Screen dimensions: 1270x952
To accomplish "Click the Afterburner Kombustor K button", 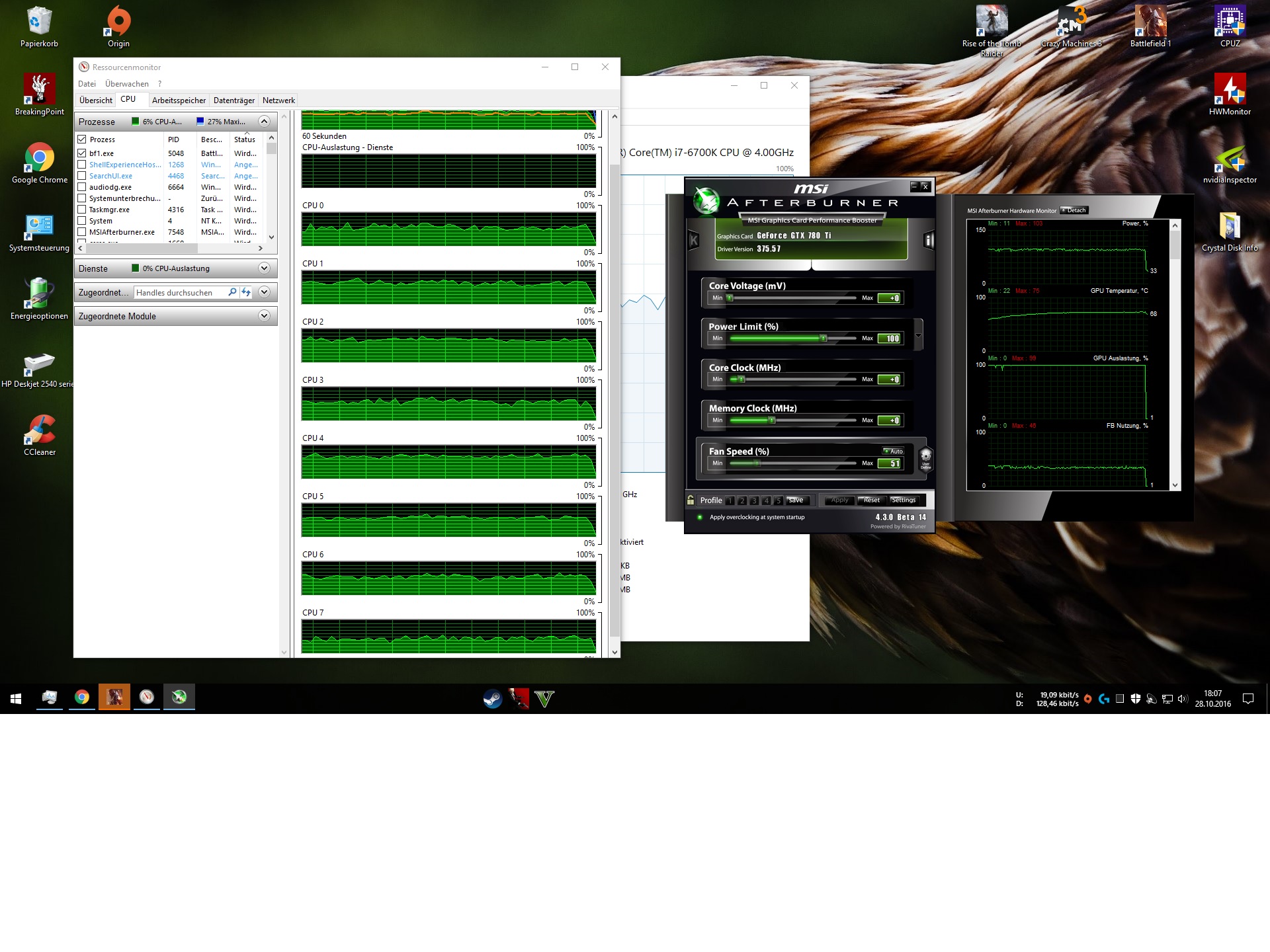I will tap(694, 241).
